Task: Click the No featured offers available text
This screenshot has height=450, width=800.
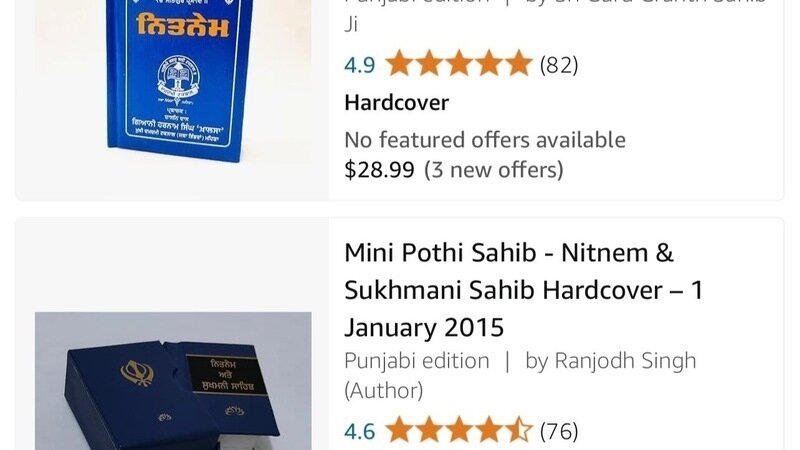Action: [x=485, y=140]
